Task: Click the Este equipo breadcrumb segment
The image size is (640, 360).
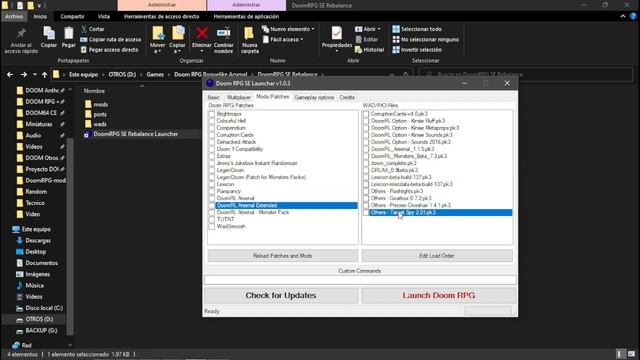Action: [83, 75]
